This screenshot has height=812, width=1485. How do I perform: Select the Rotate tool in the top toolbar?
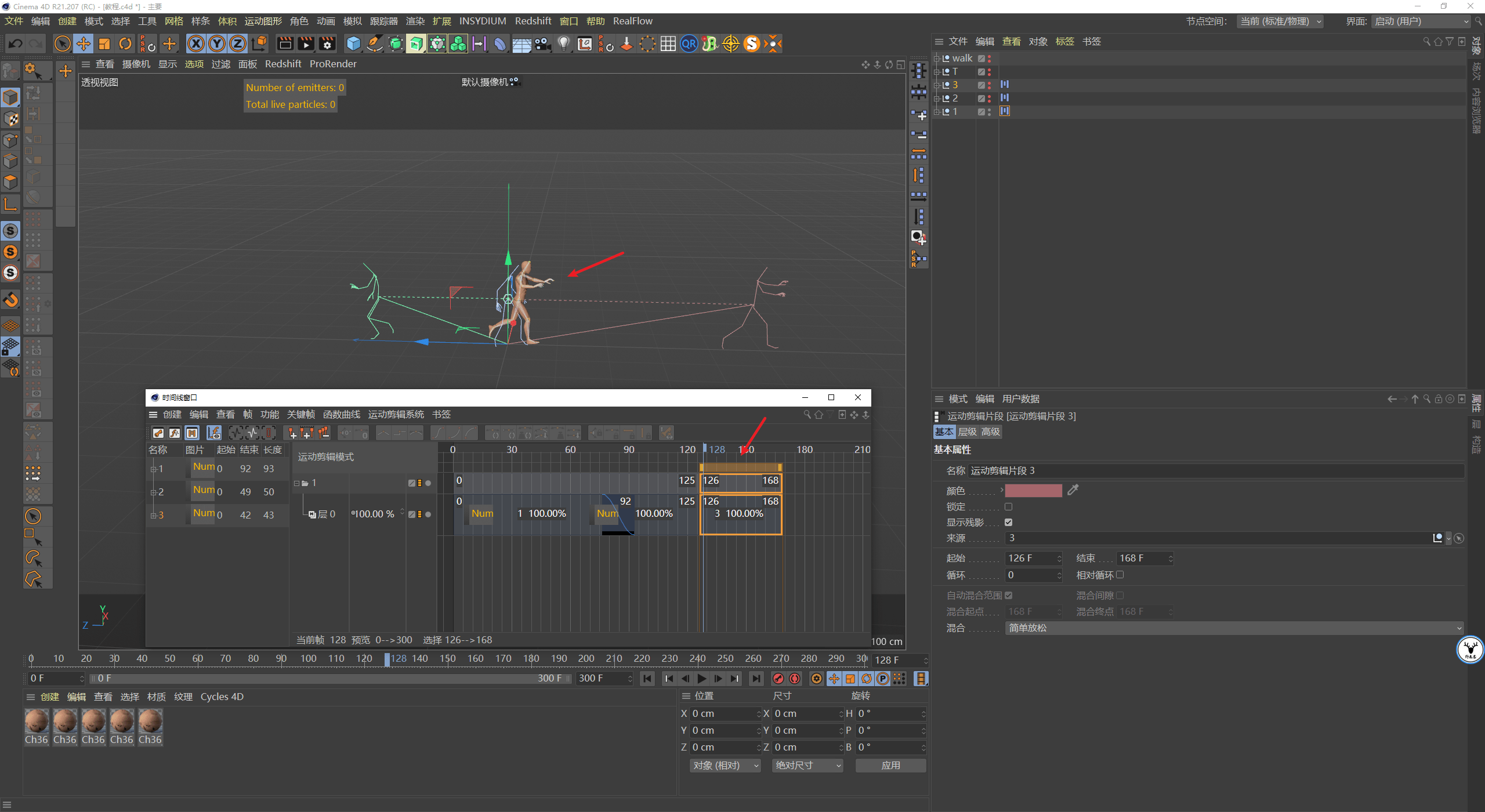coord(125,43)
